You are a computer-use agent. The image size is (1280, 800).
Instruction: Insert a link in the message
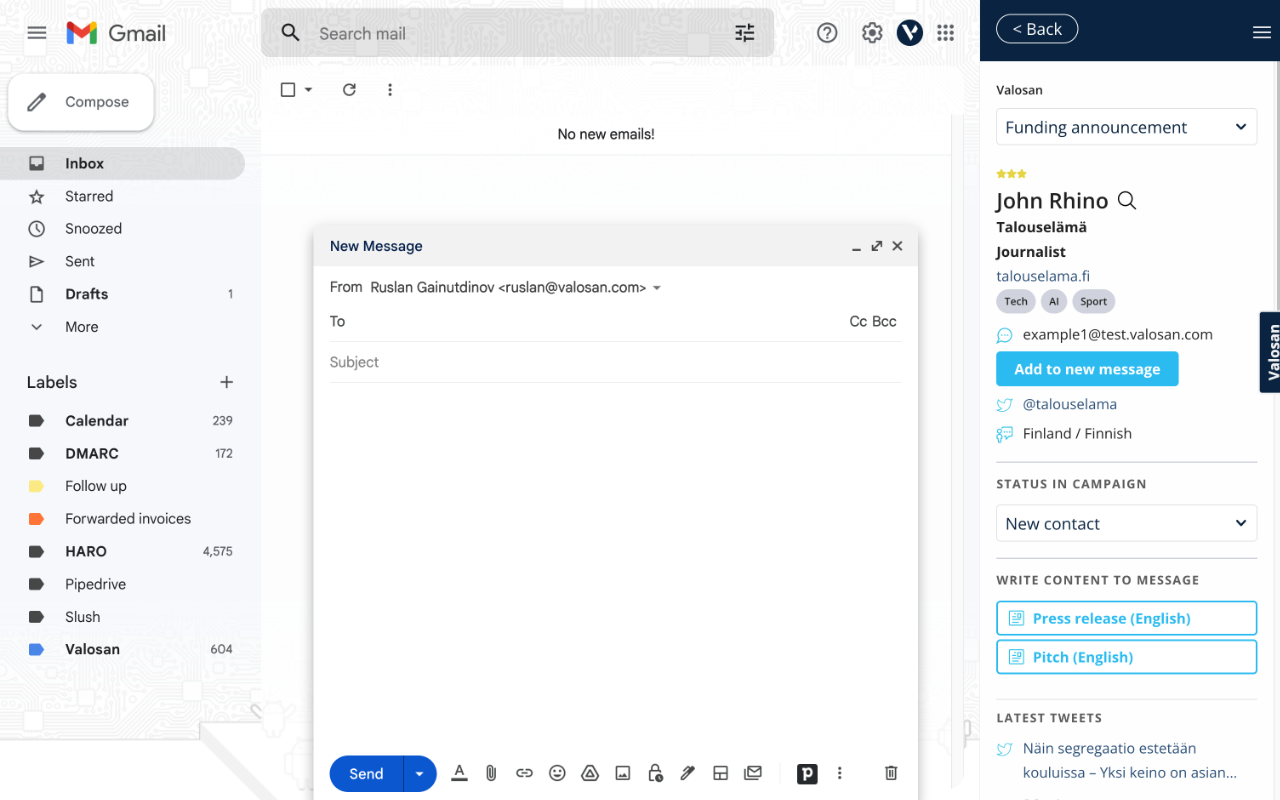pos(524,773)
